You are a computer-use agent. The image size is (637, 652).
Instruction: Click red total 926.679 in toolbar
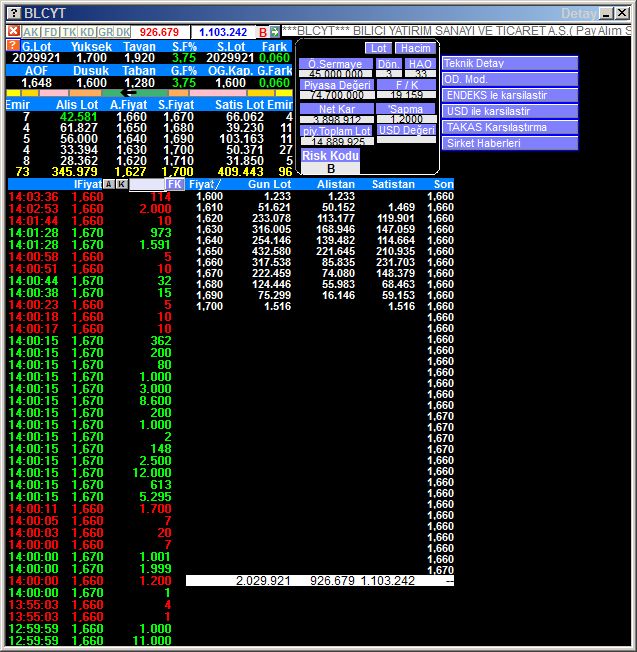tap(159, 32)
